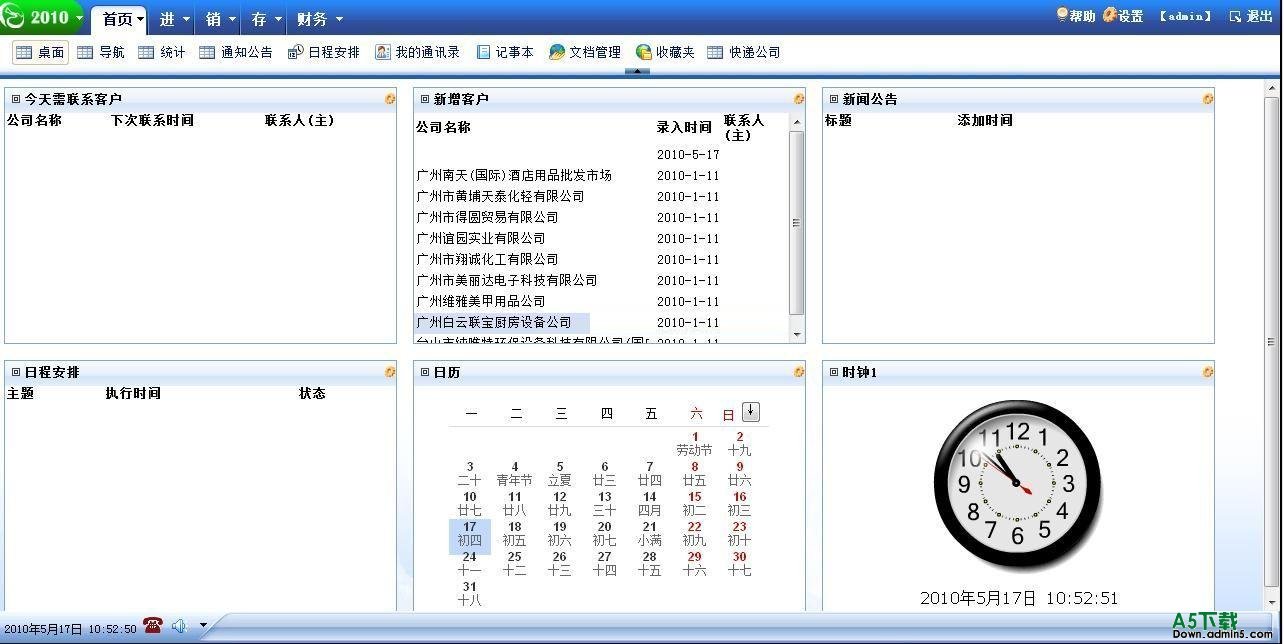The height and width of the screenshot is (644, 1284).
Task: Open 记事本 notepad
Action: point(504,53)
